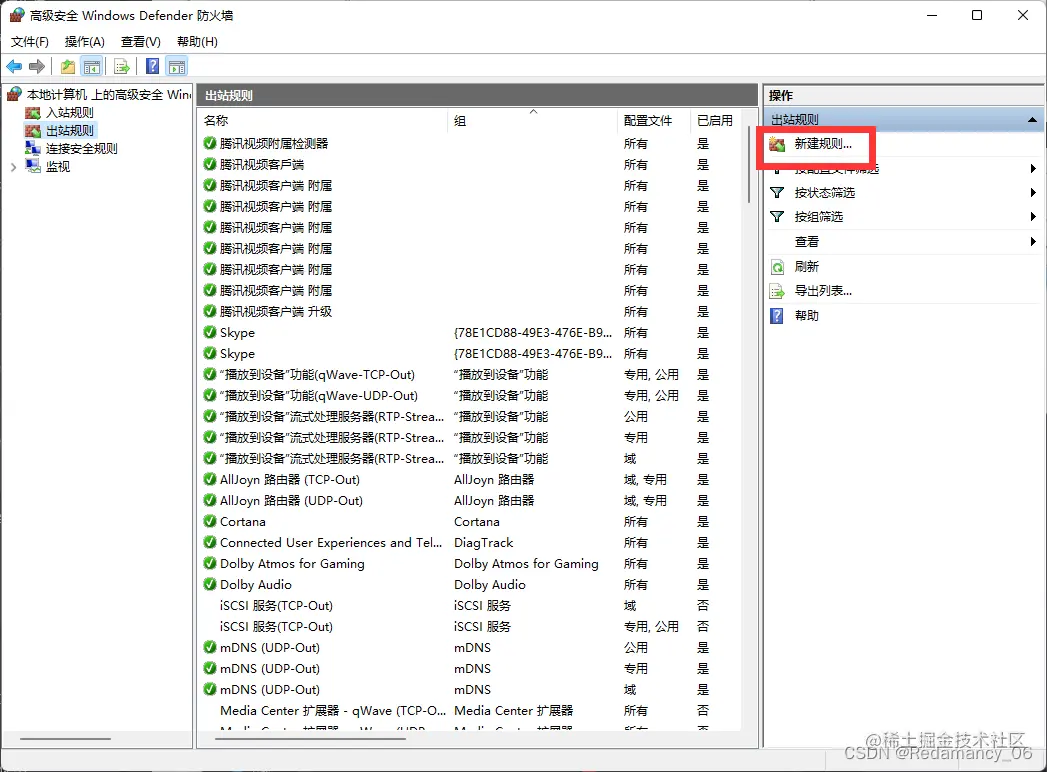Open the 操作(A) menu

[x=84, y=41]
